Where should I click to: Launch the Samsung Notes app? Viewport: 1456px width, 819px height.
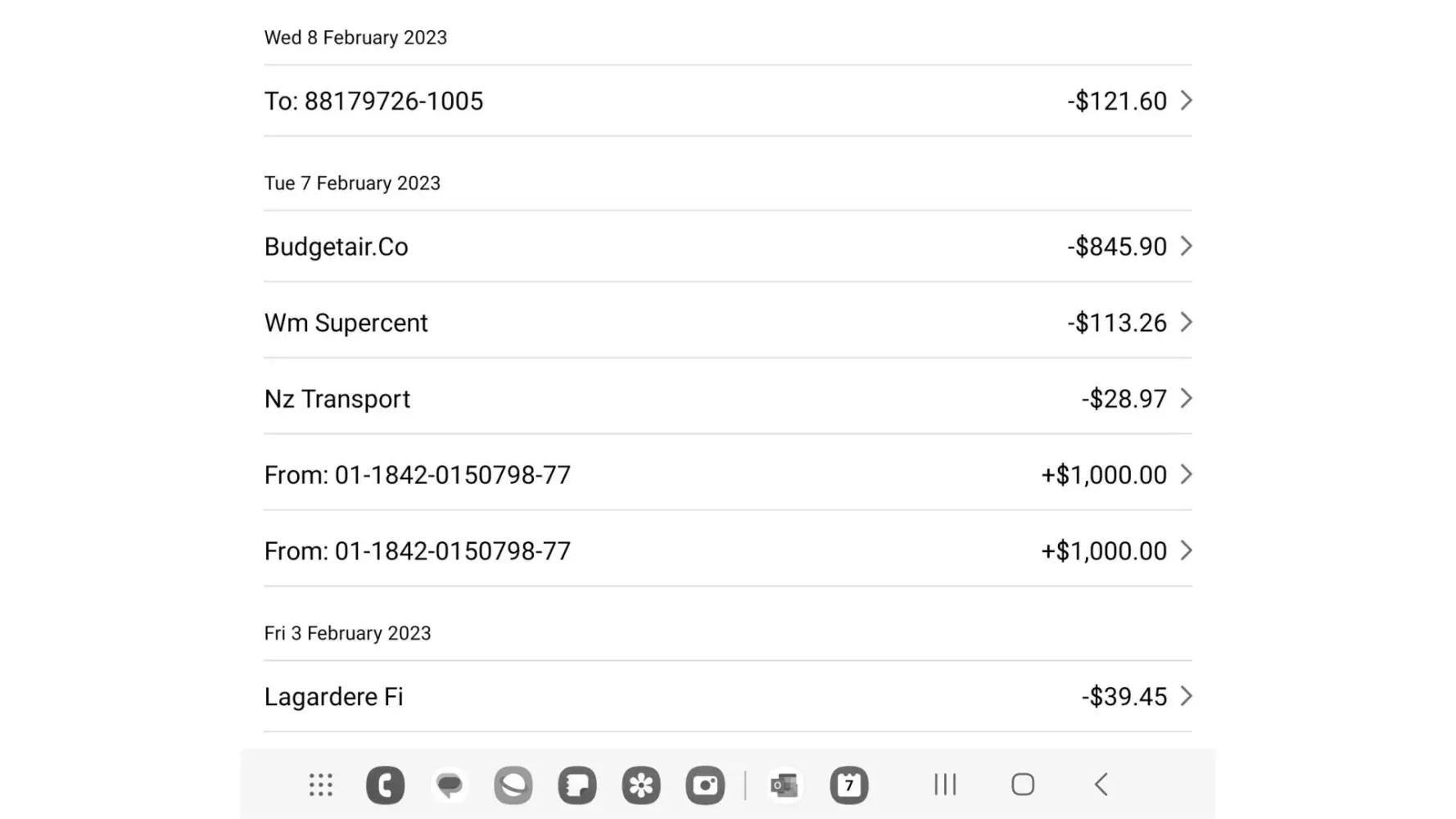[x=577, y=785]
